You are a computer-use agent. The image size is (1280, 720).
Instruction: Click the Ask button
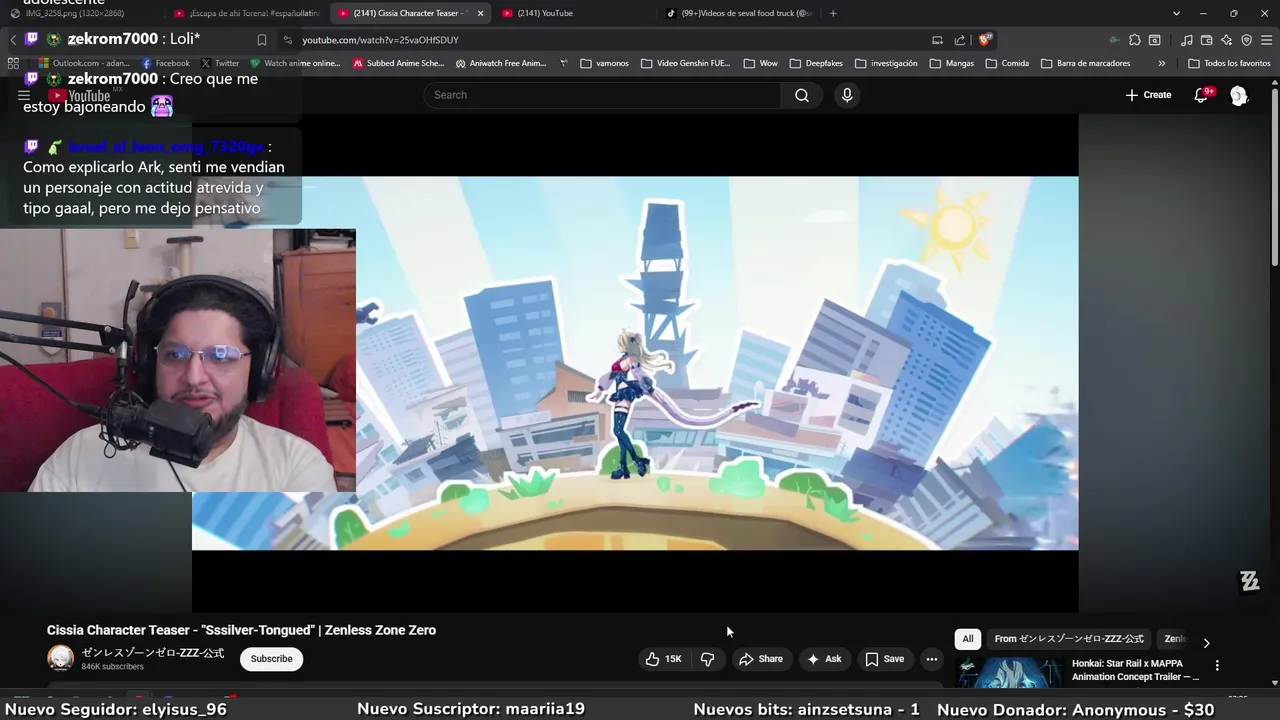point(824,659)
